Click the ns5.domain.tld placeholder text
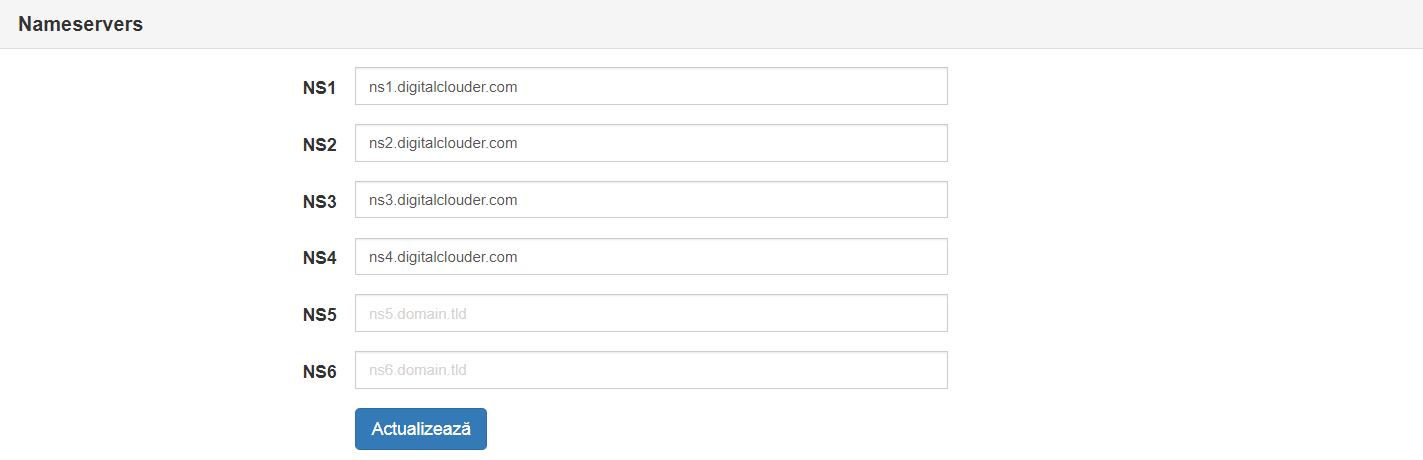The image size is (1423, 460). click(x=418, y=314)
